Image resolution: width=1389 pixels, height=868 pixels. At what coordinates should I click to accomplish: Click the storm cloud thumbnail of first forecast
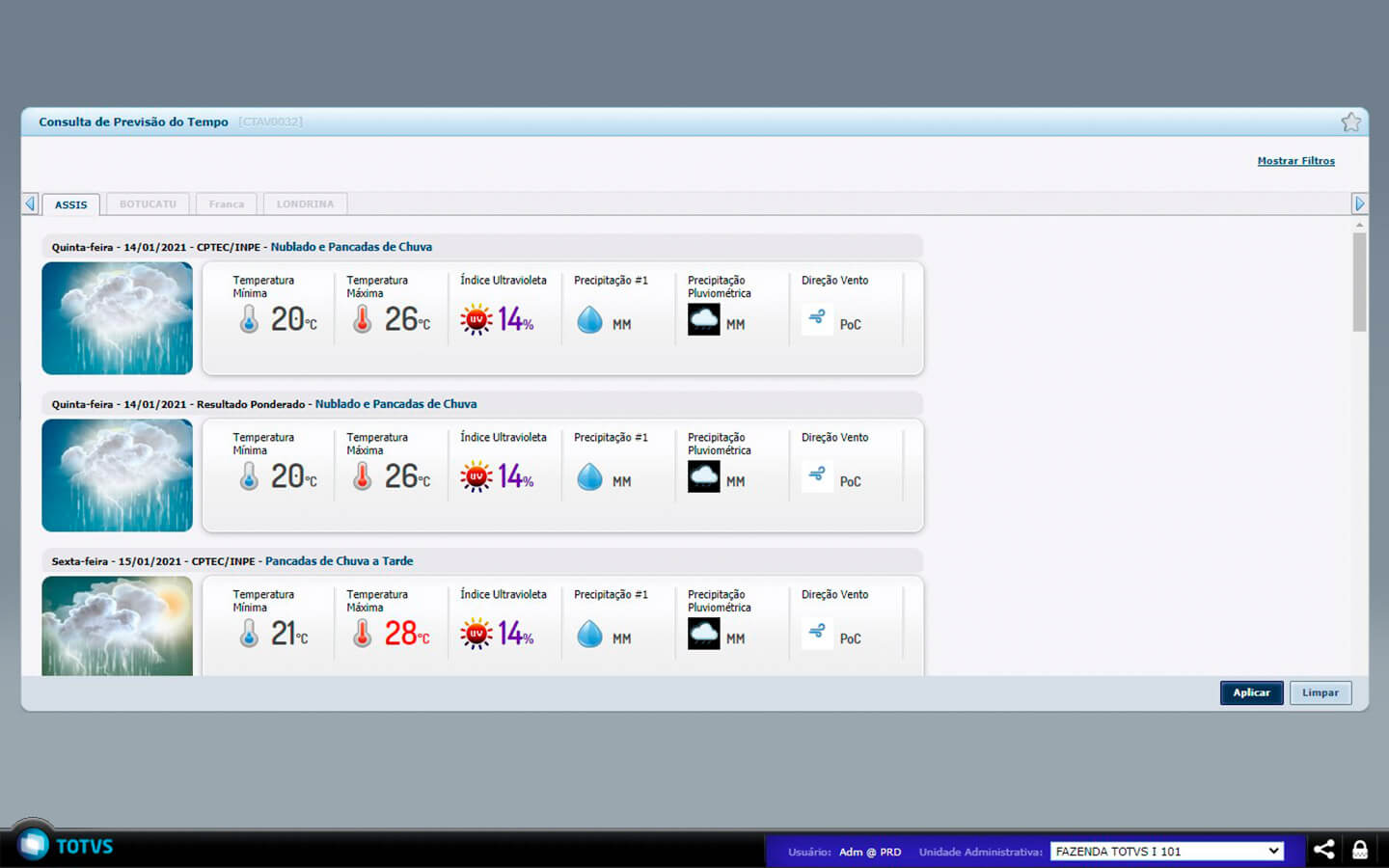click(117, 318)
